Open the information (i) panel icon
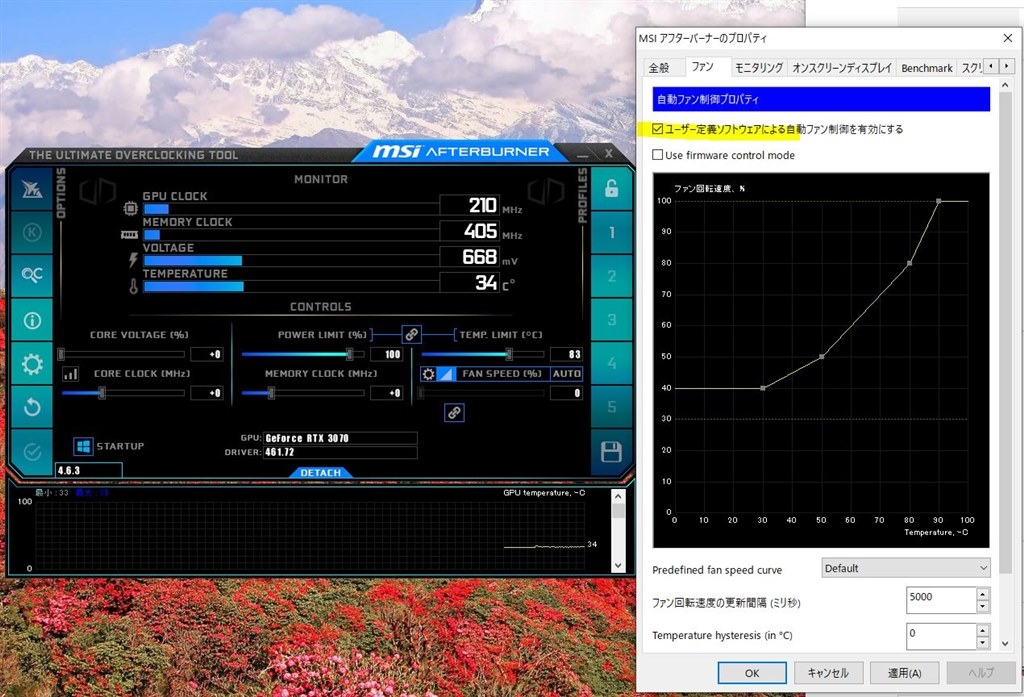The height and width of the screenshot is (697, 1024). click(x=32, y=319)
